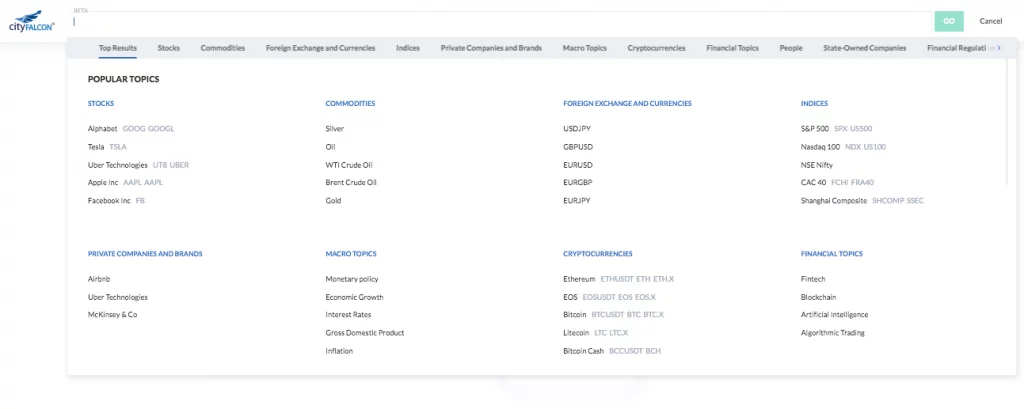Choose Gold under Commodities
The height and width of the screenshot is (409, 1024).
[x=333, y=201]
